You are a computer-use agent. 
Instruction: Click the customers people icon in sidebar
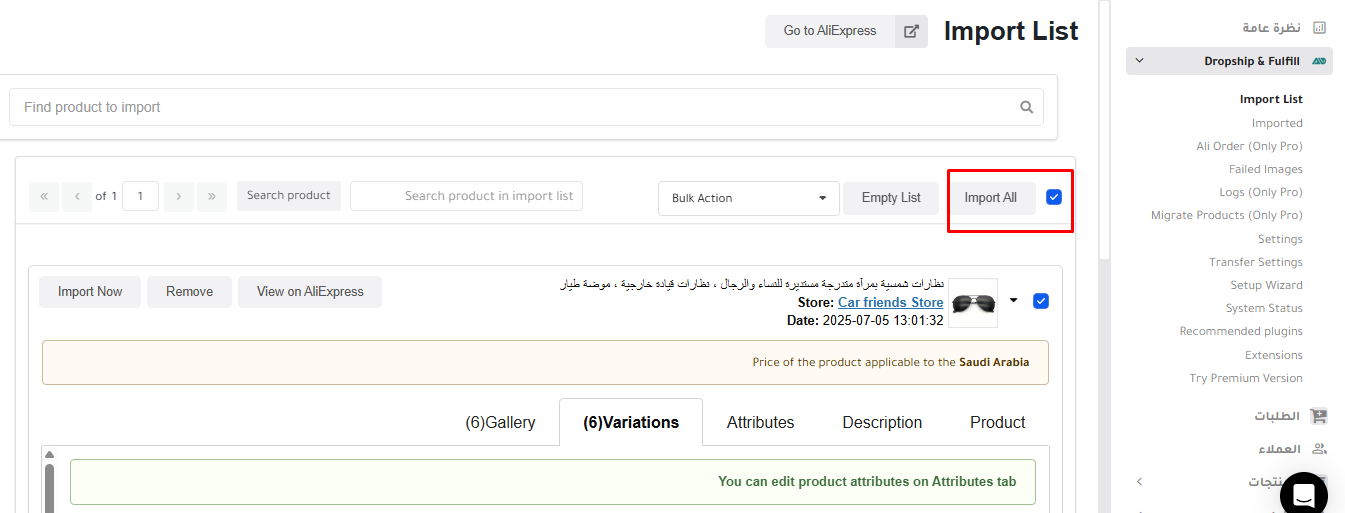click(x=1319, y=449)
